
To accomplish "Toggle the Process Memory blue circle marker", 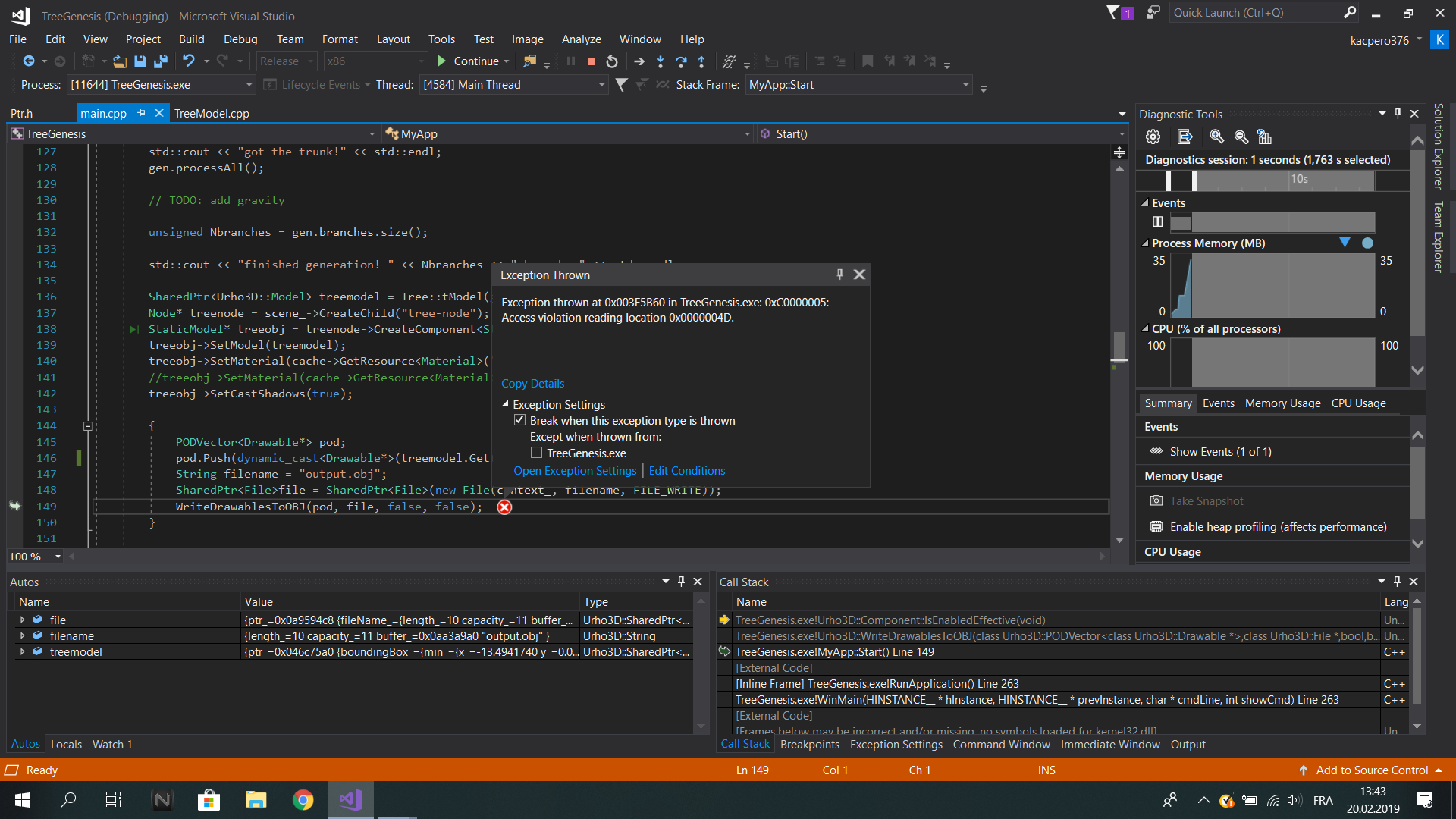I will tap(1367, 243).
